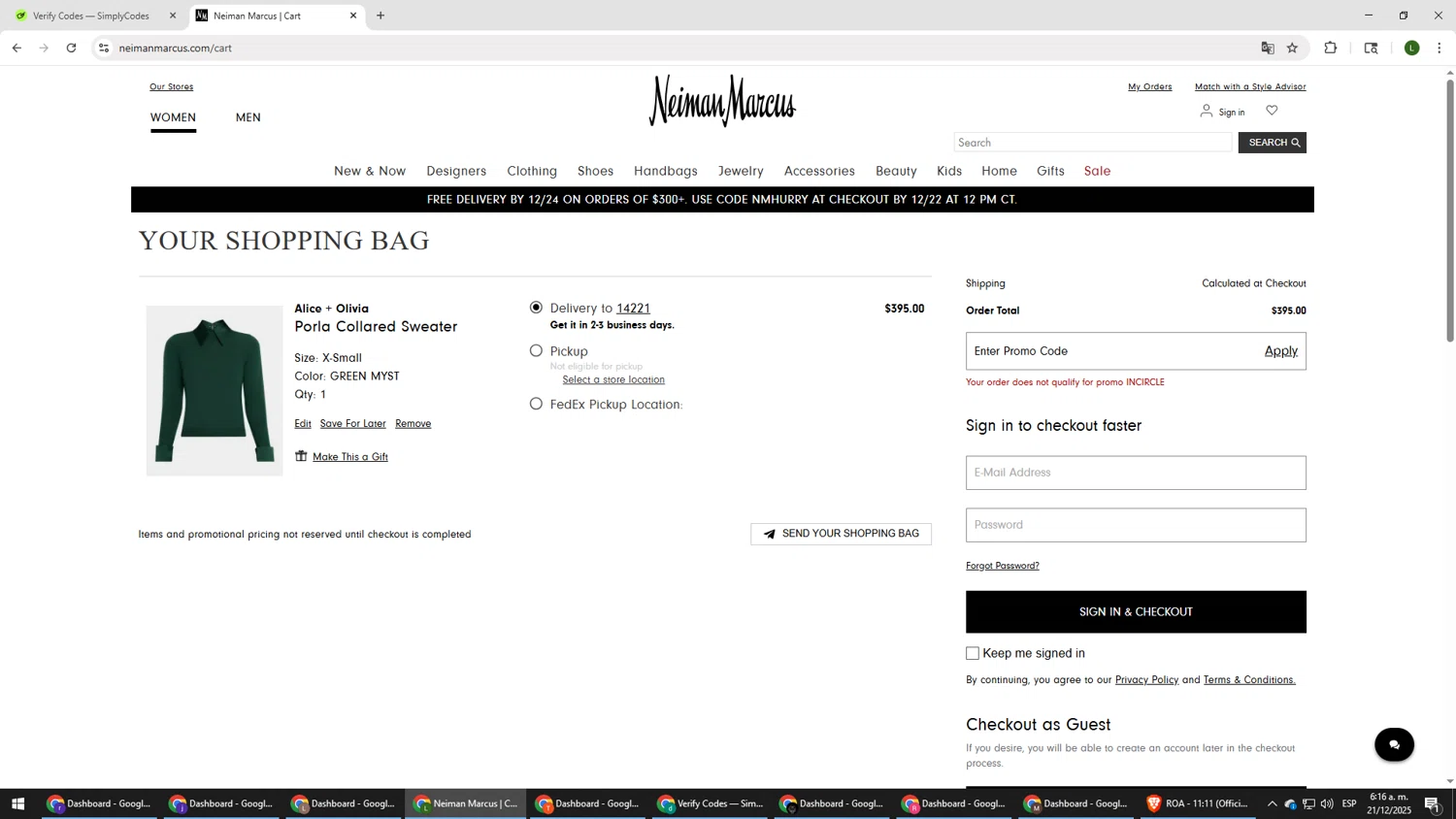The image size is (1456, 819).
Task: Change delivery zip code 14221
Action: tap(633, 309)
